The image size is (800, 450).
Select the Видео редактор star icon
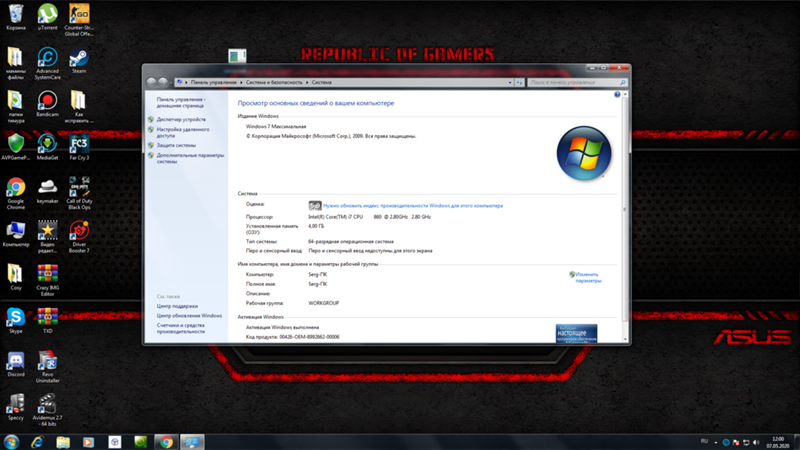click(47, 237)
